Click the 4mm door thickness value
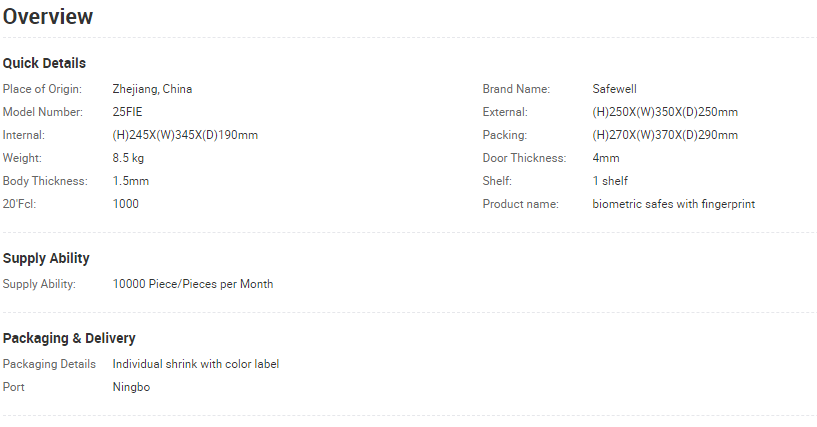The height and width of the screenshot is (427, 817). (x=606, y=158)
